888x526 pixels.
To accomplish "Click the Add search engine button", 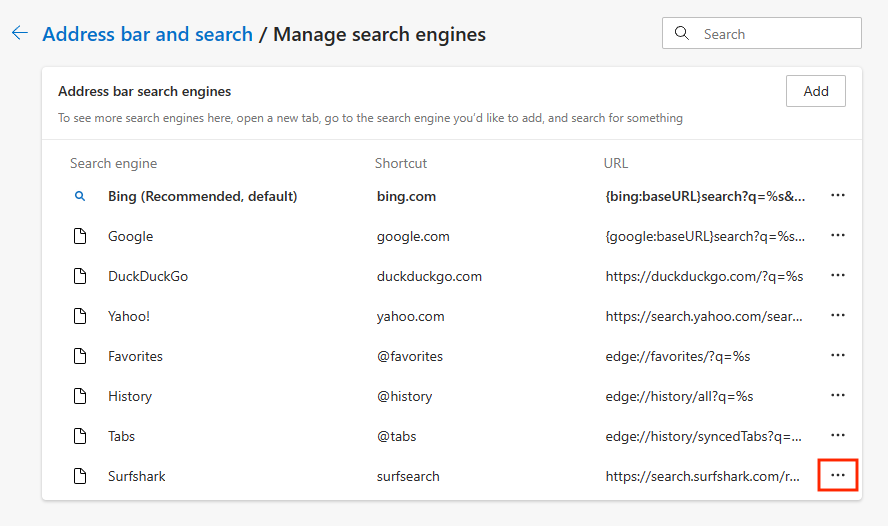I will tap(815, 91).
